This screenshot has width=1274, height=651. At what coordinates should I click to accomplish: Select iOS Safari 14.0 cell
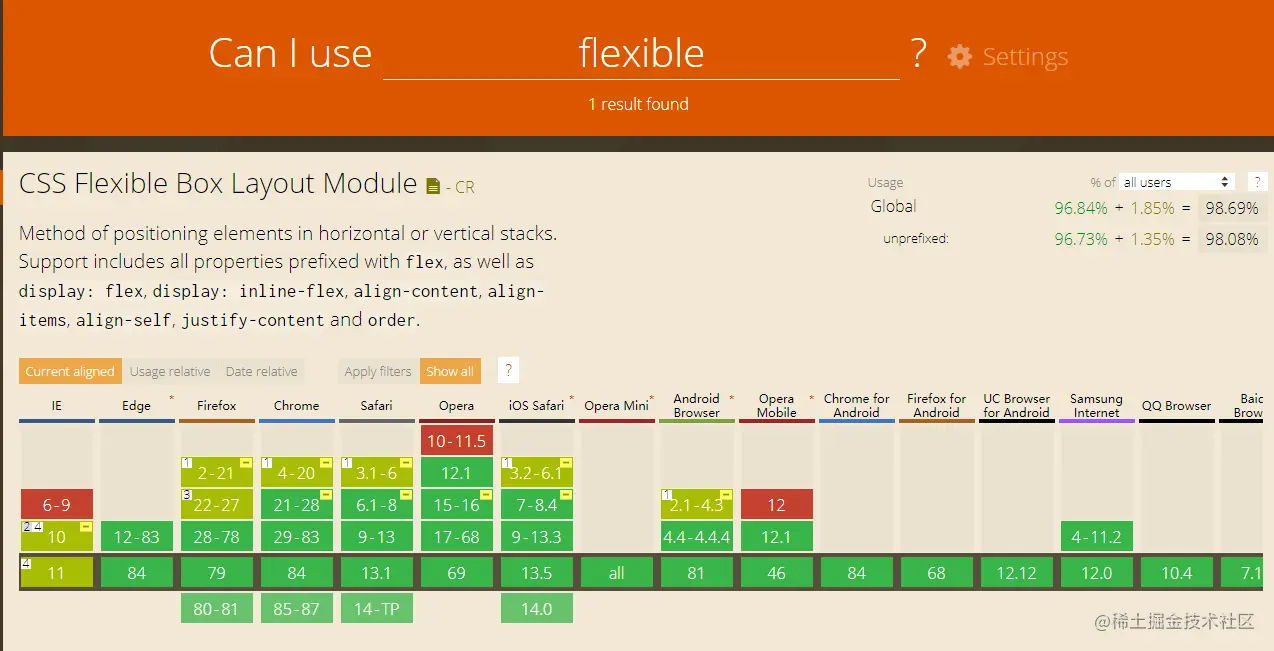tap(537, 608)
